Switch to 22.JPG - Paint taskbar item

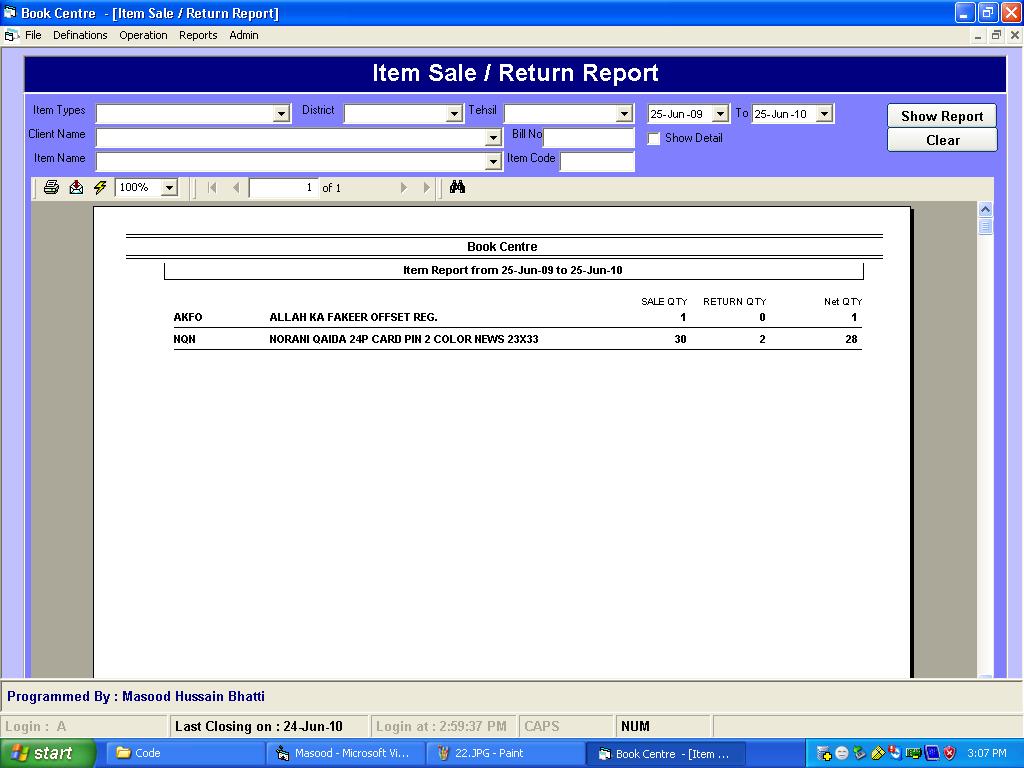505,753
